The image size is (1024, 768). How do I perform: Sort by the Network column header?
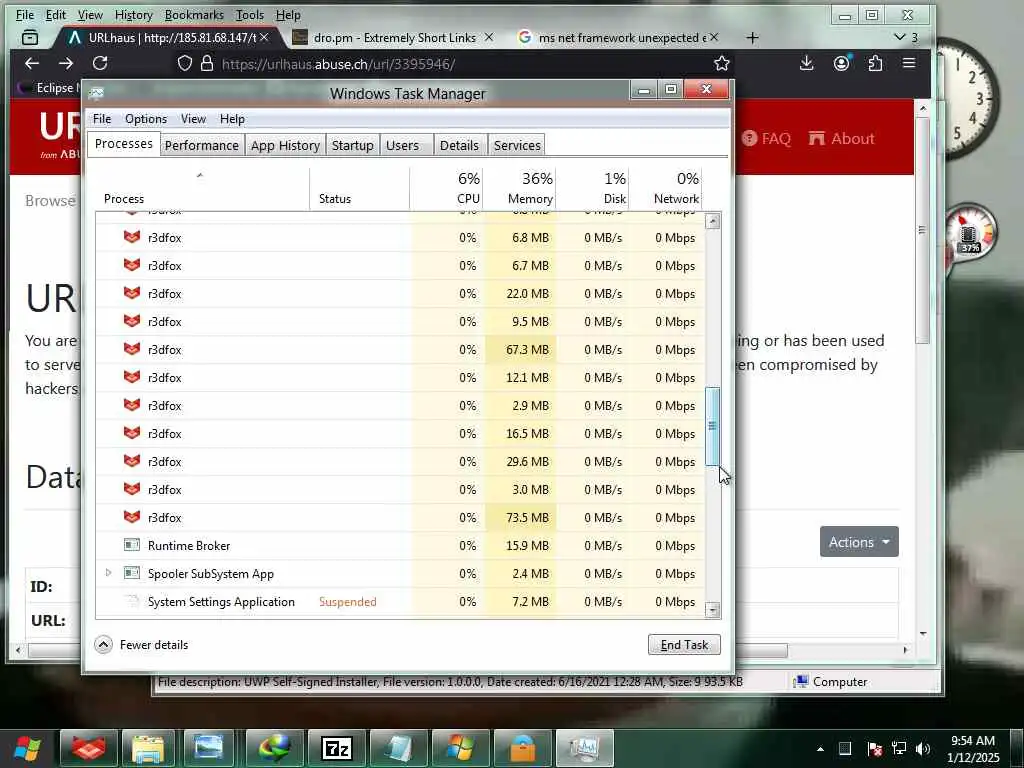(x=665, y=189)
